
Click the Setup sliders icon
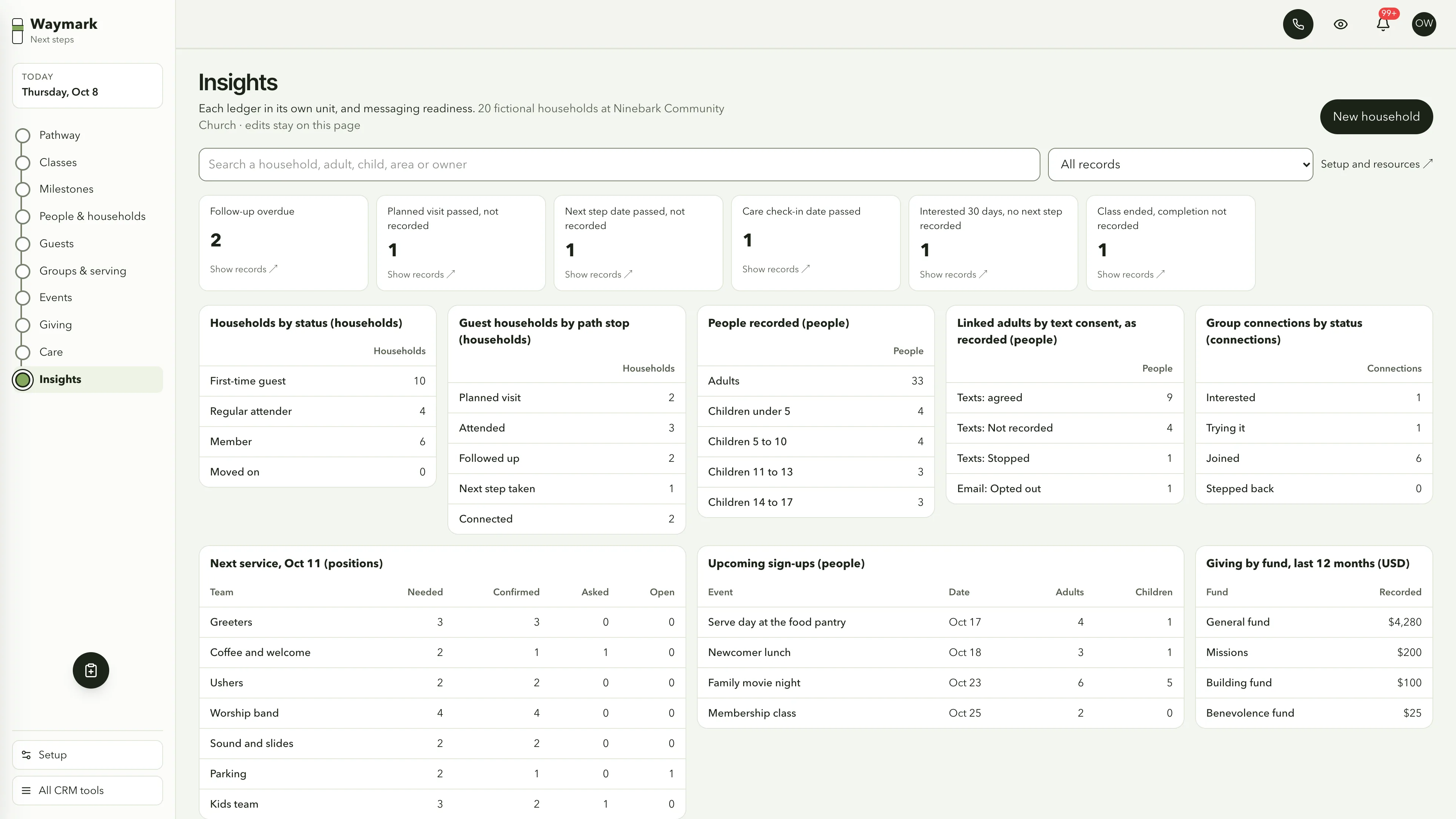(x=26, y=755)
